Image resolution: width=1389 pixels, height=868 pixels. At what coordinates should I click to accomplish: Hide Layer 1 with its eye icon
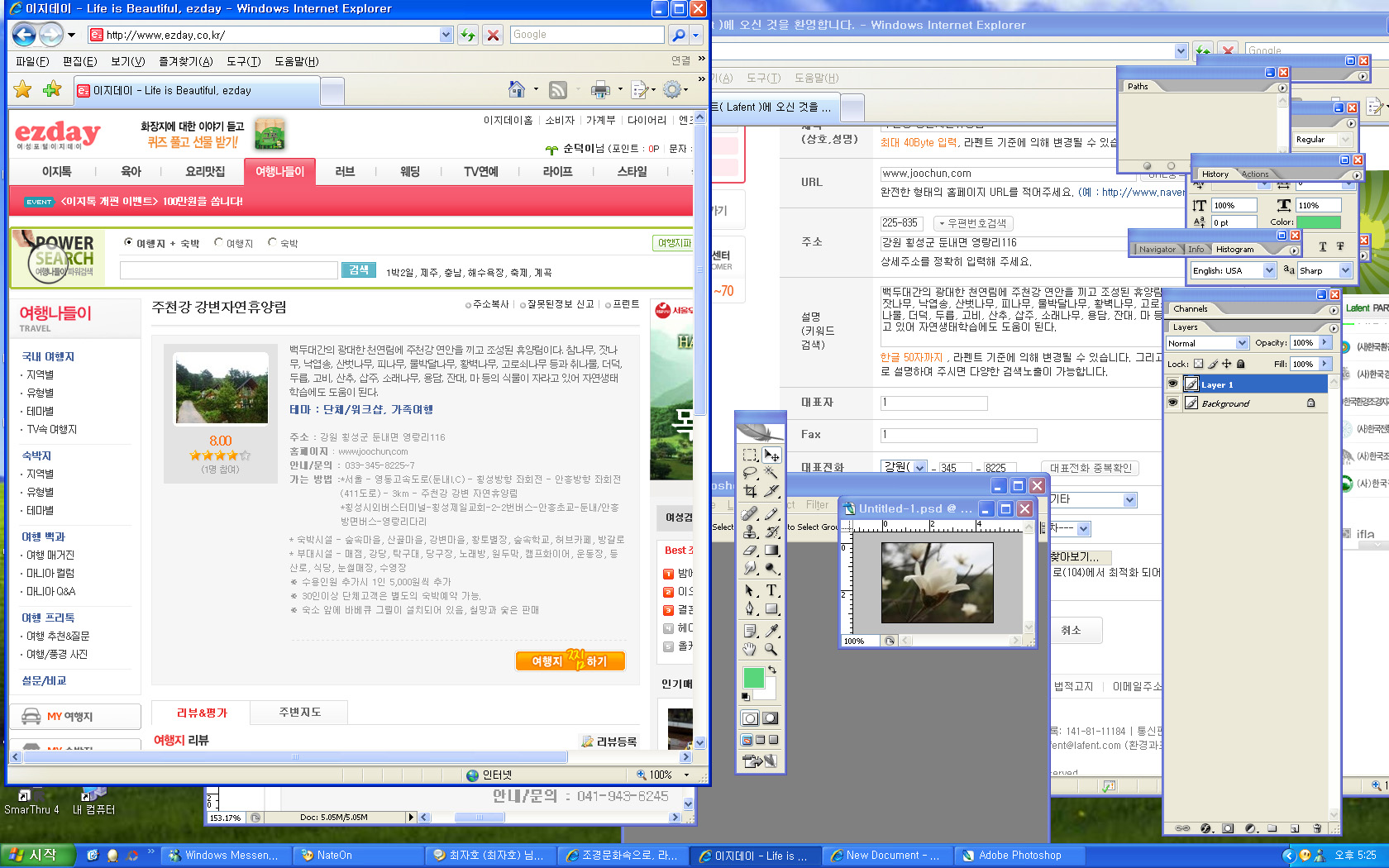point(1172,384)
